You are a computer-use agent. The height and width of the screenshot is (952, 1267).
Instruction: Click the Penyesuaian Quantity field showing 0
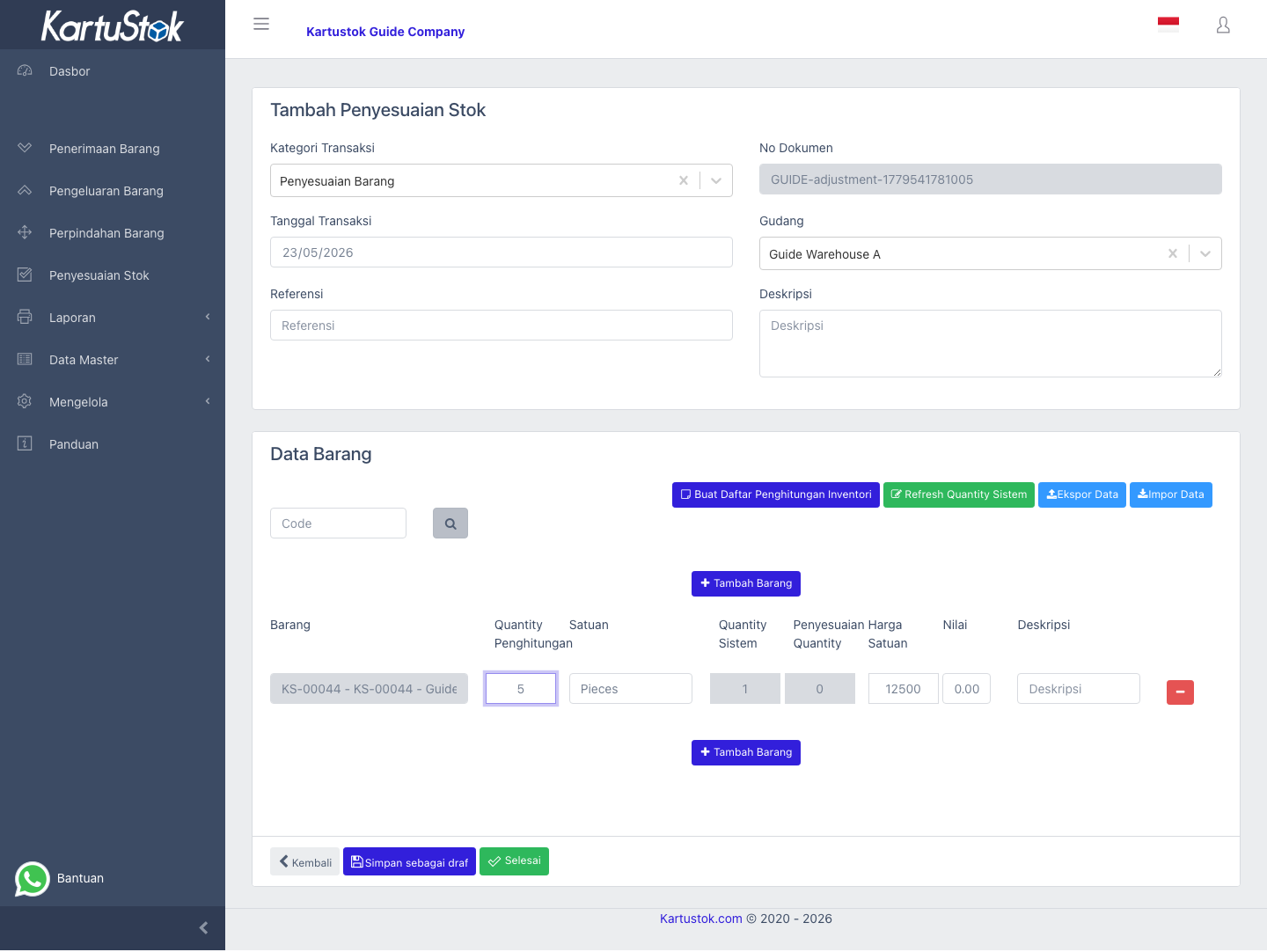820,689
